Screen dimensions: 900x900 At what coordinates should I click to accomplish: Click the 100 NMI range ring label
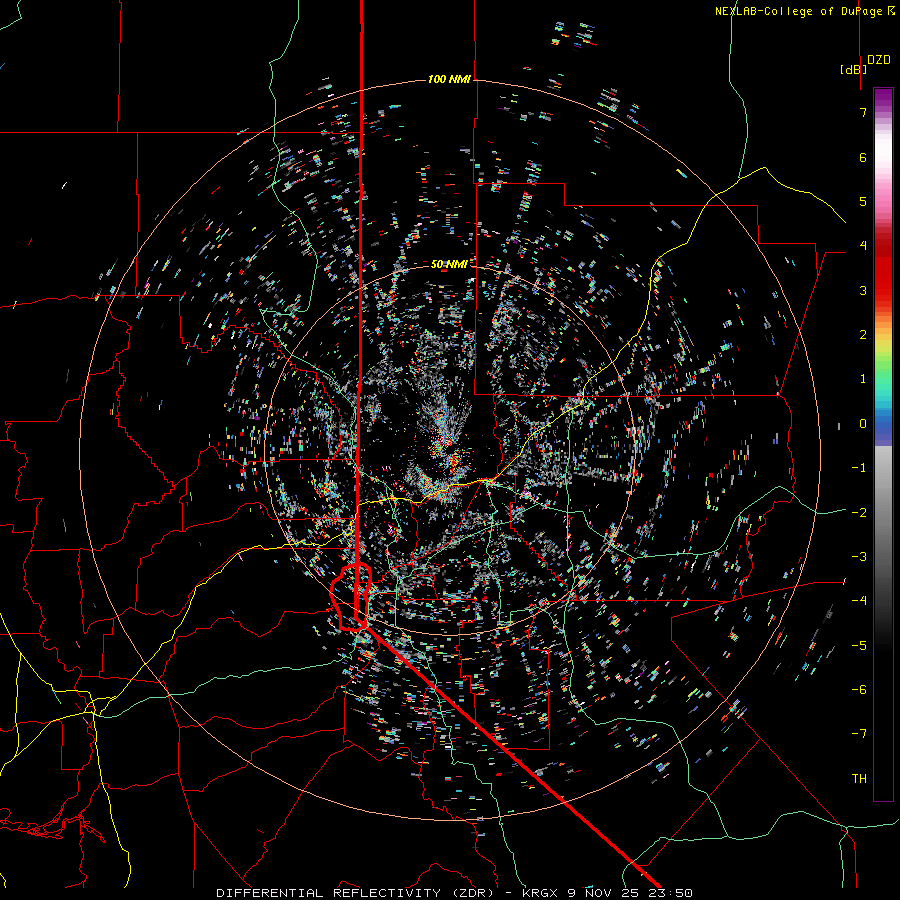coord(449,79)
